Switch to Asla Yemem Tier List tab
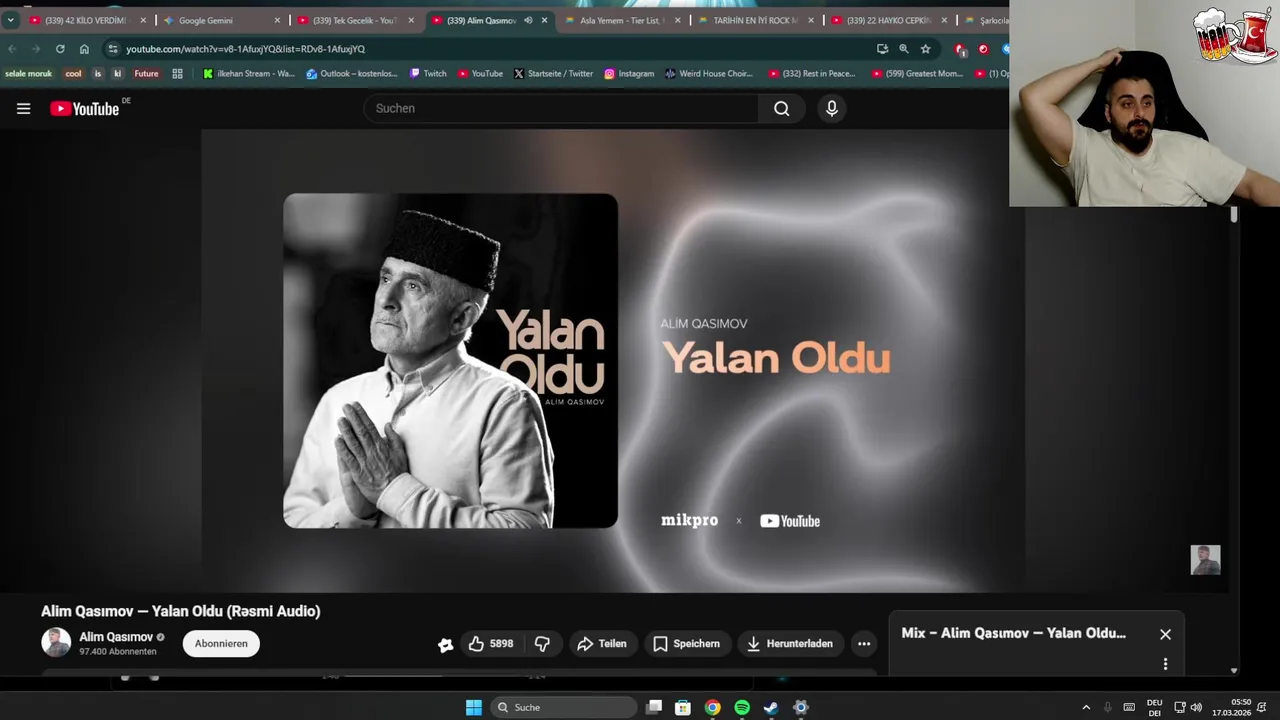The width and height of the screenshot is (1280, 720). point(622,20)
